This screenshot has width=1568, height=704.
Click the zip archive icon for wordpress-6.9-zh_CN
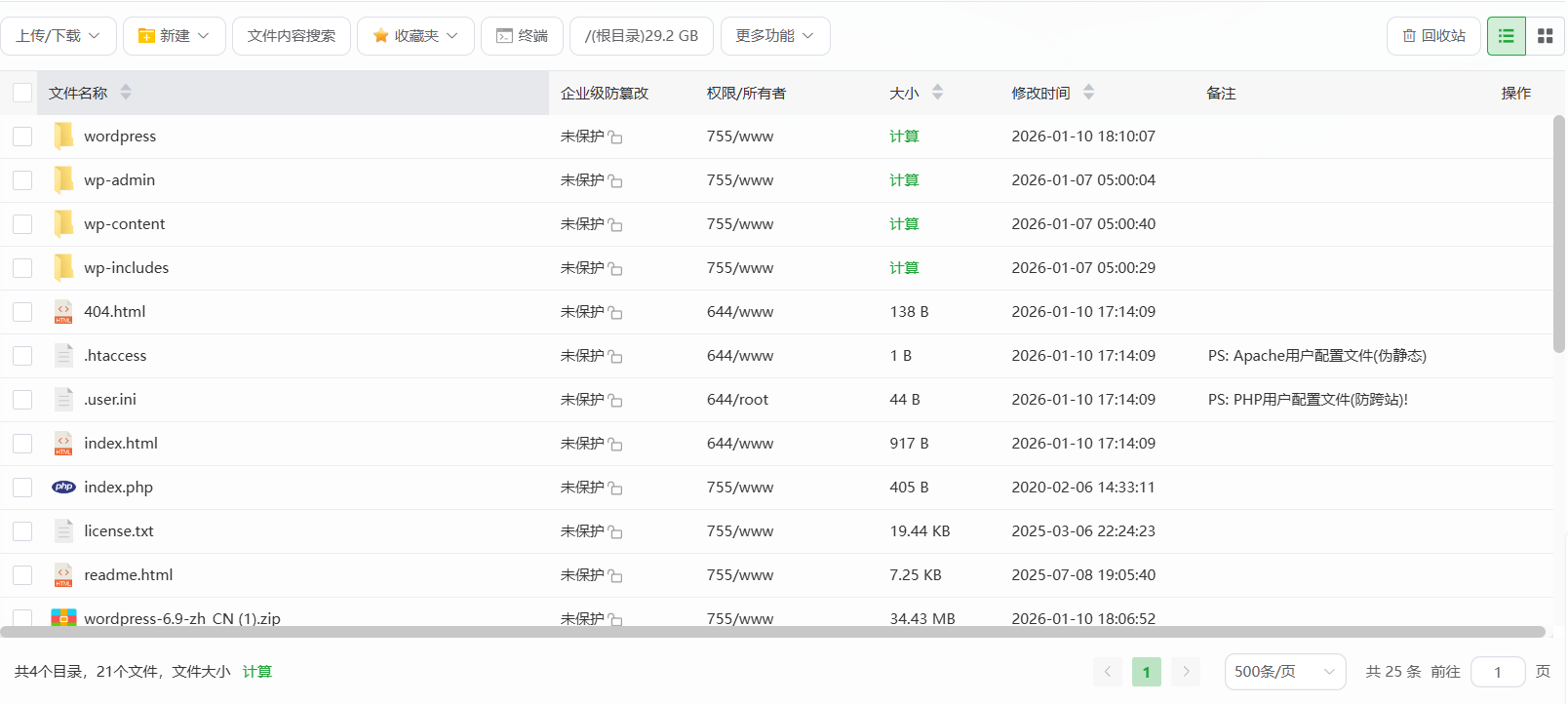[63, 617]
